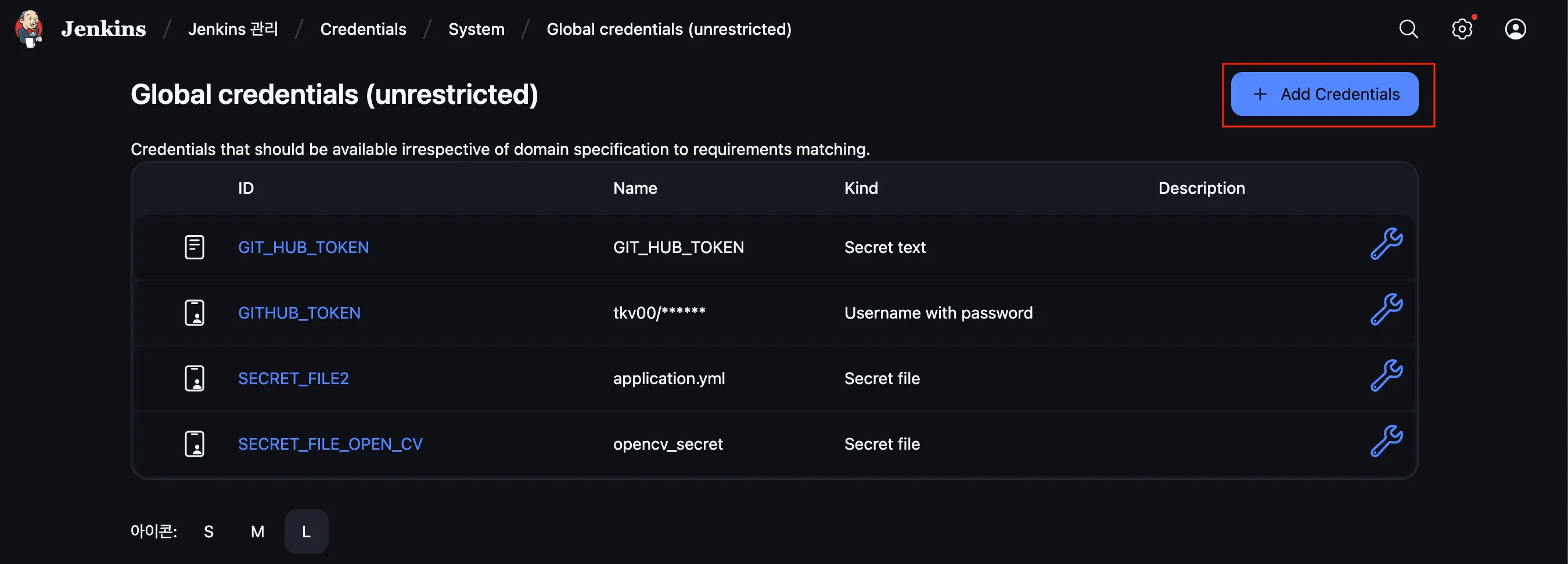Open the search magnifier icon
This screenshot has width=1568, height=564.
pos(1408,28)
